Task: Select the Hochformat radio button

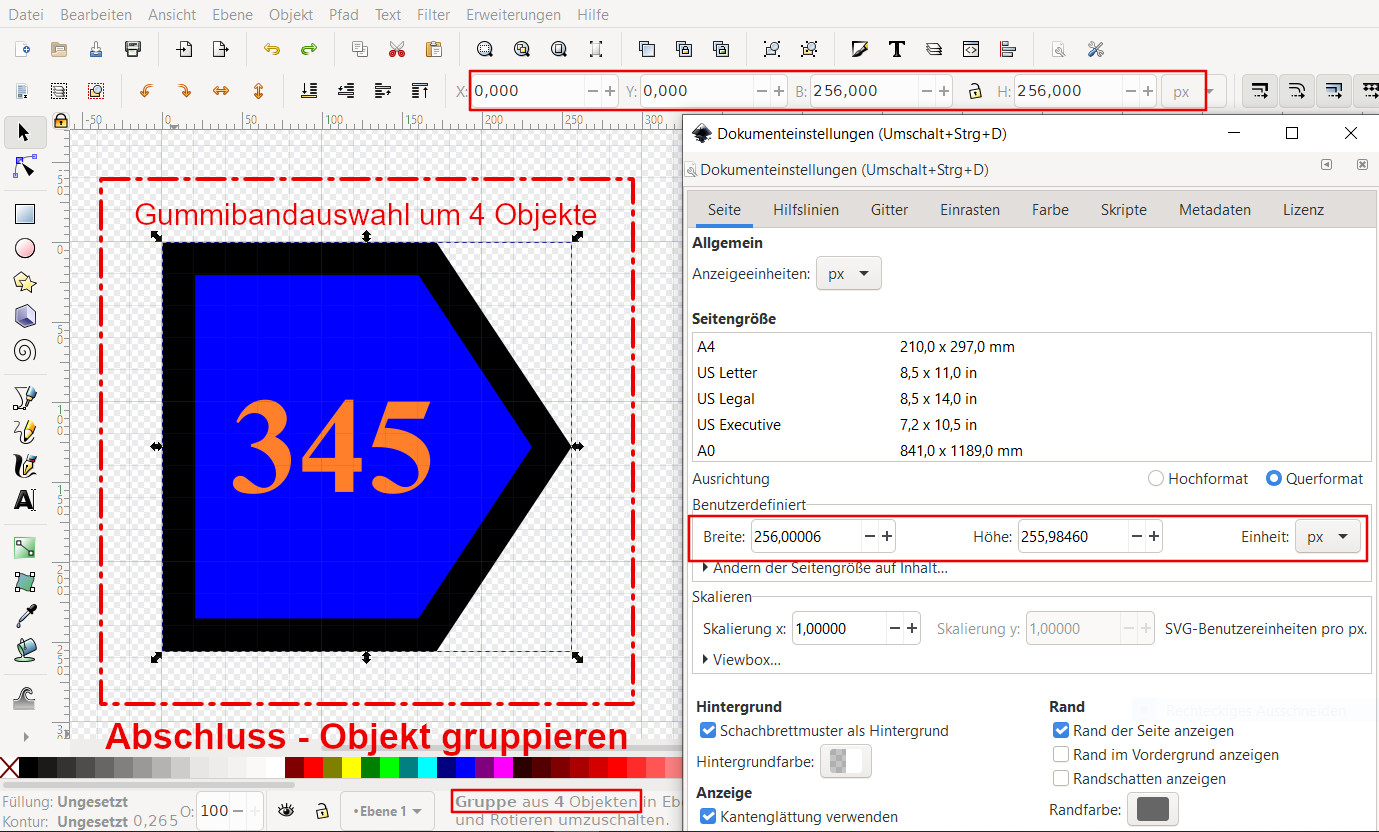Action: point(1156,479)
